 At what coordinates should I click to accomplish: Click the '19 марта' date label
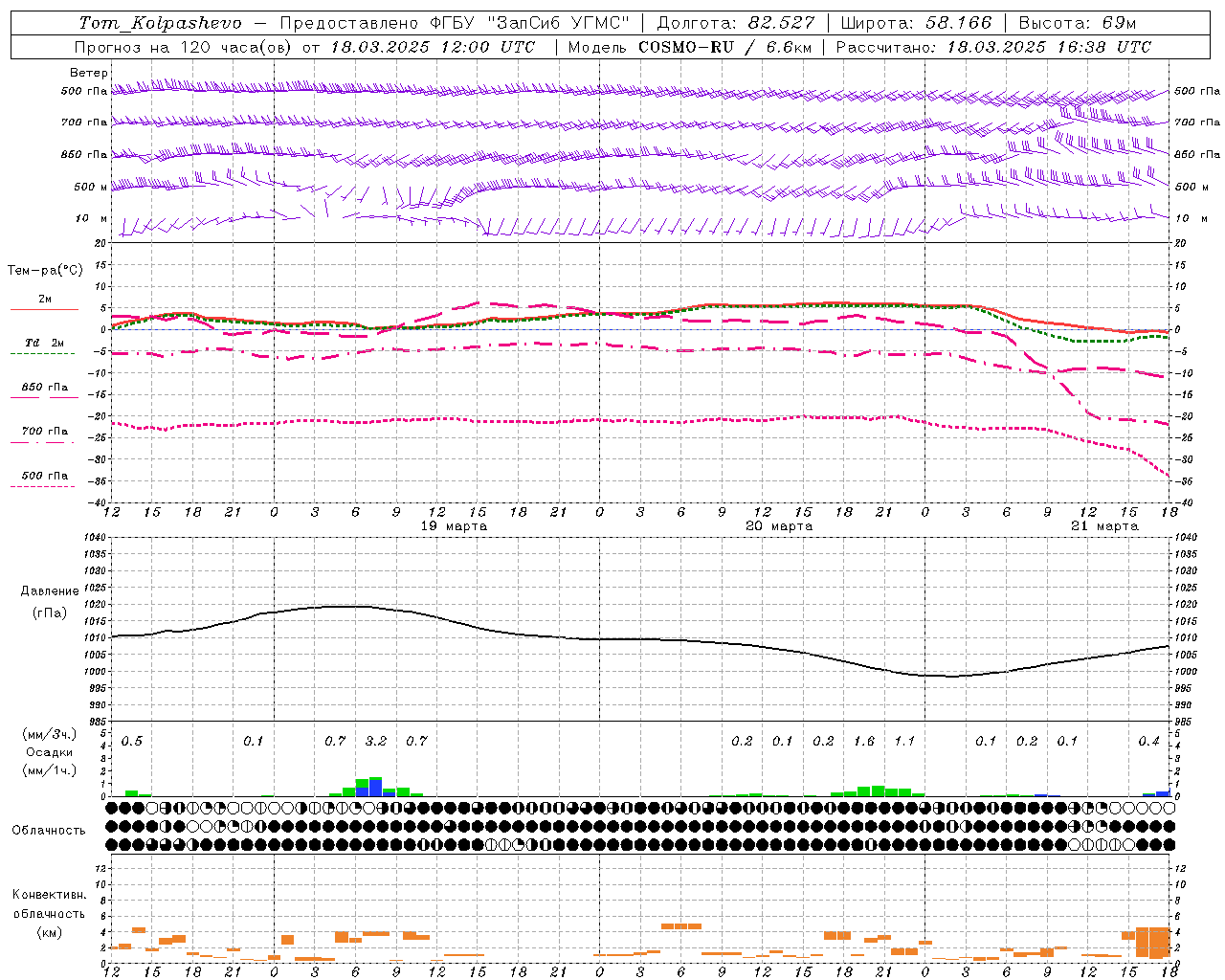pos(454,526)
